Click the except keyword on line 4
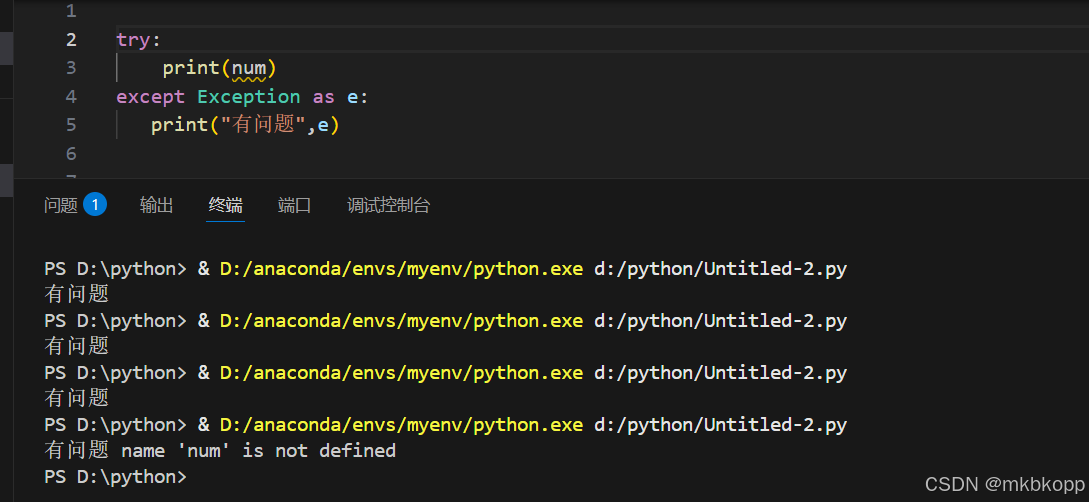The image size is (1089, 502). 151,97
